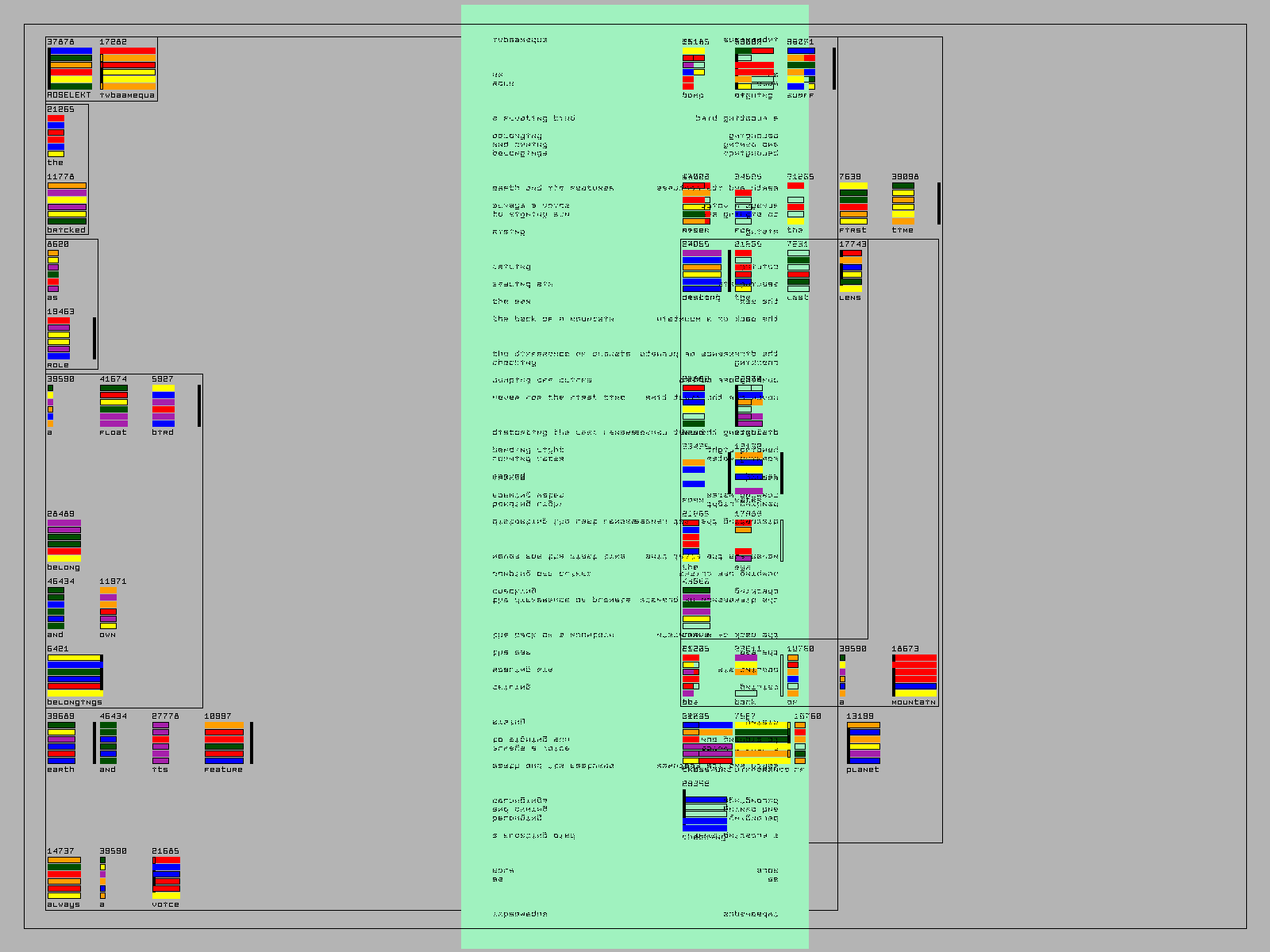Click the 'always' glyph numbered 14737
This screenshot has width=1270, height=952.
[63, 877]
